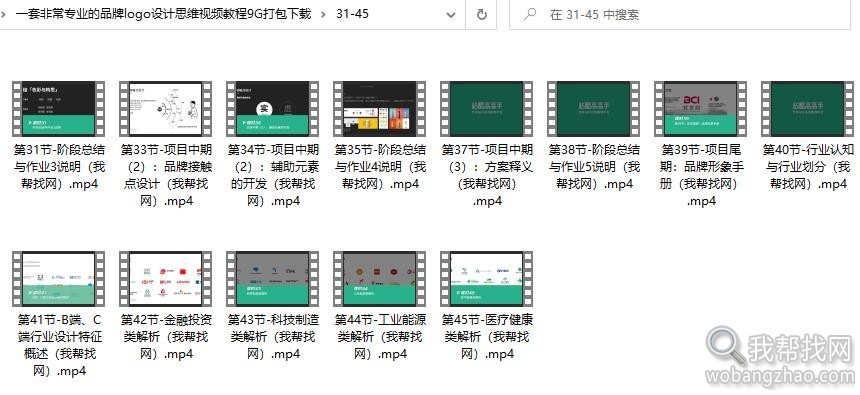Select the 第39节 品牌形象手册 video thumbnail
This screenshot has width=860, height=395.
point(700,109)
